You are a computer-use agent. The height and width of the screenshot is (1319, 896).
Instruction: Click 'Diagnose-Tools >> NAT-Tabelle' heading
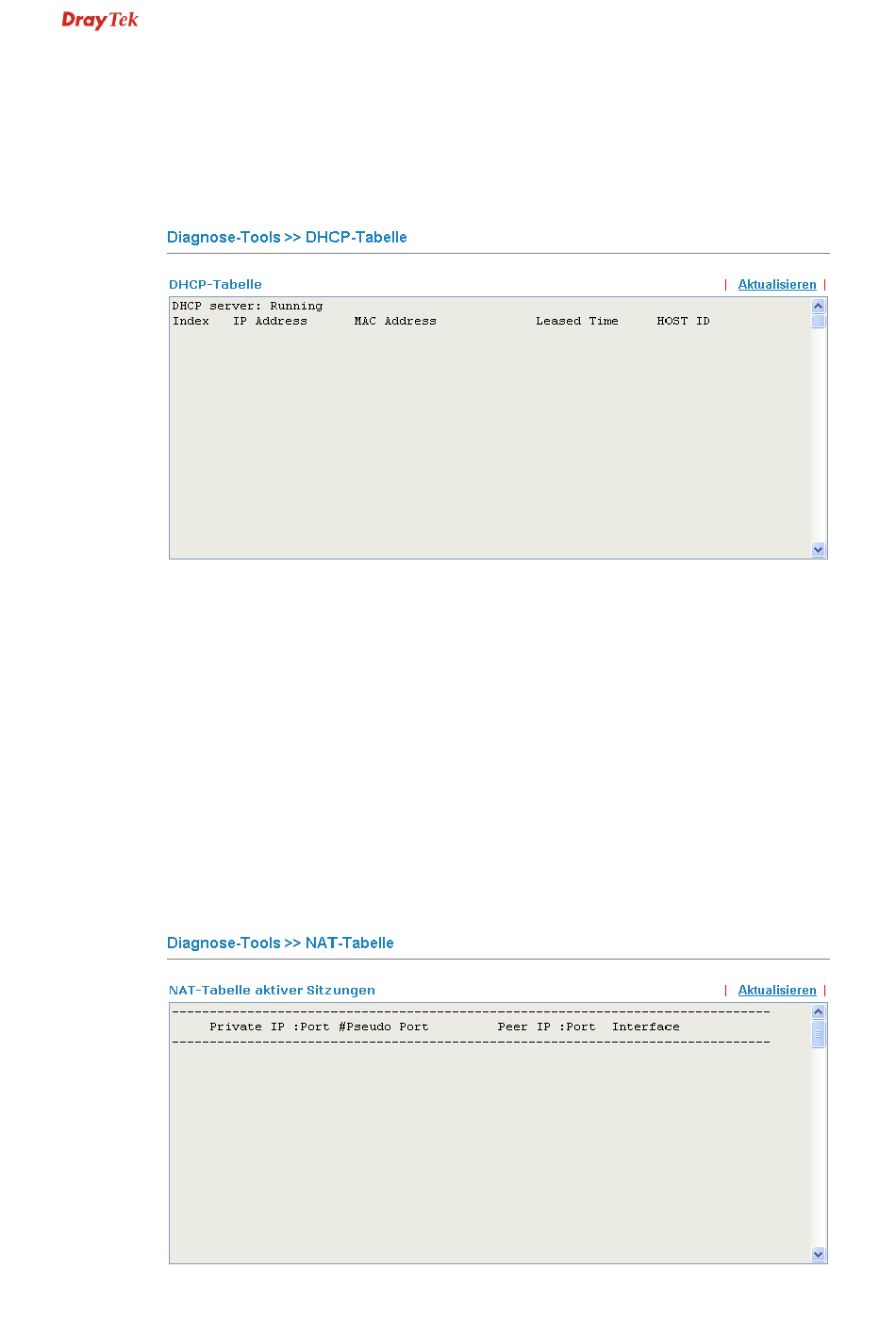[280, 943]
